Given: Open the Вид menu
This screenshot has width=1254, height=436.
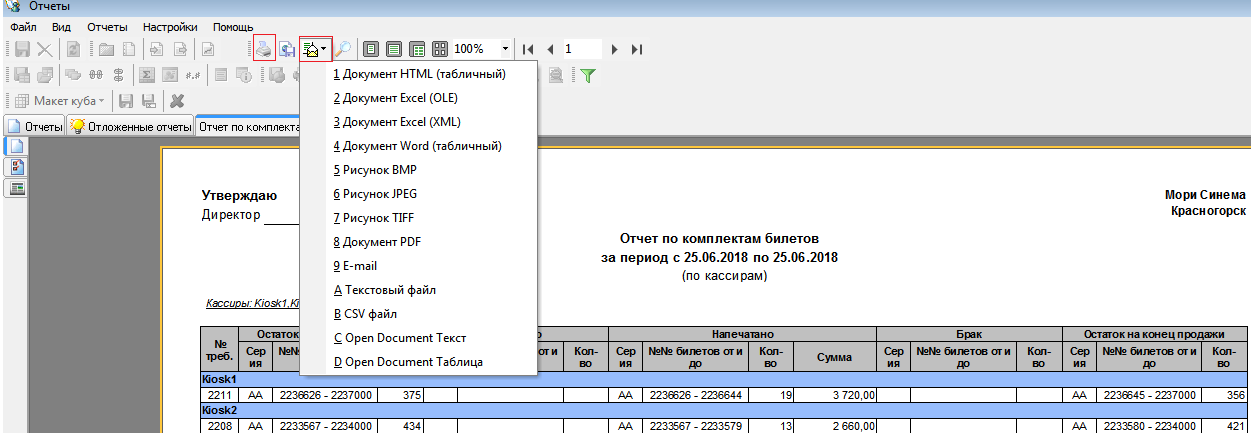Looking at the screenshot, I should (61, 27).
